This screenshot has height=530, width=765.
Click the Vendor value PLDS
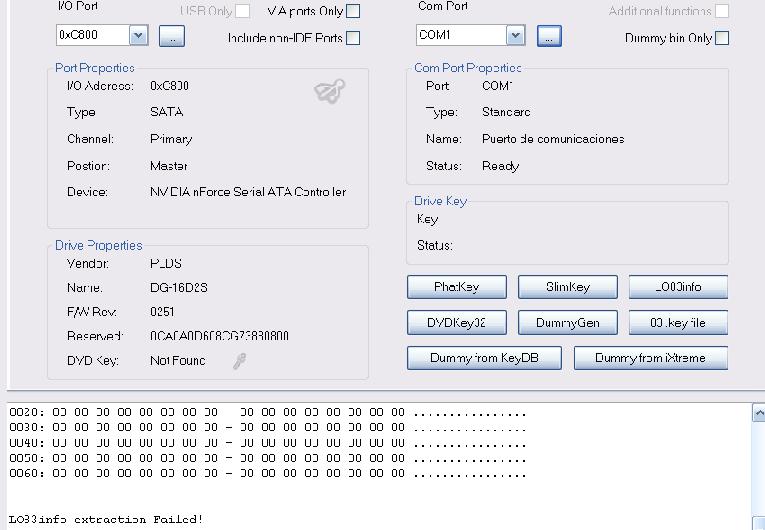click(166, 264)
